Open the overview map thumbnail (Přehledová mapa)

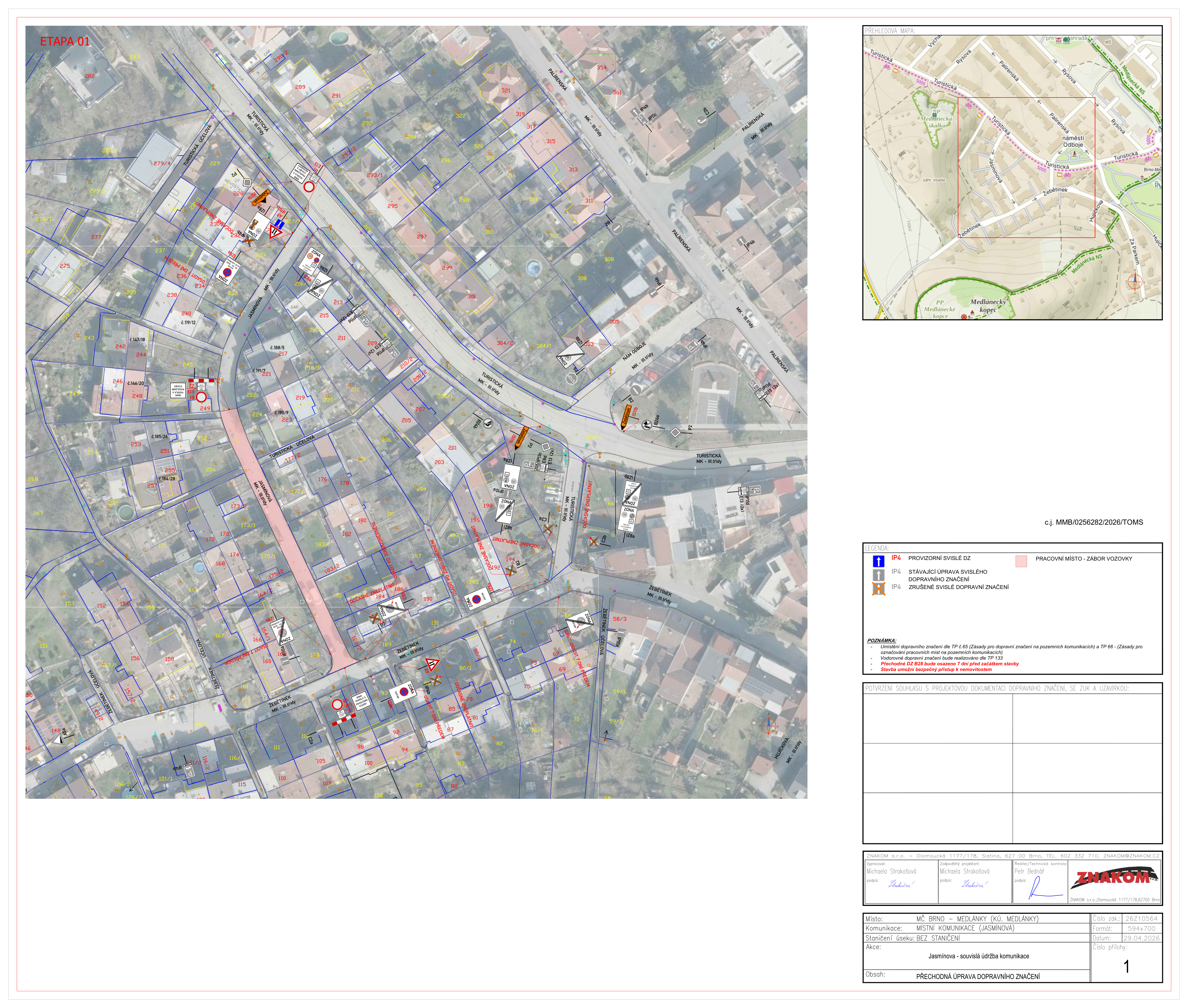[1012, 177]
